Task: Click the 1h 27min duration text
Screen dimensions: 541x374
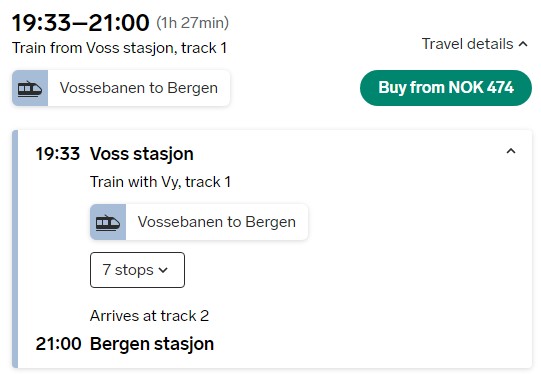Action: pos(193,23)
